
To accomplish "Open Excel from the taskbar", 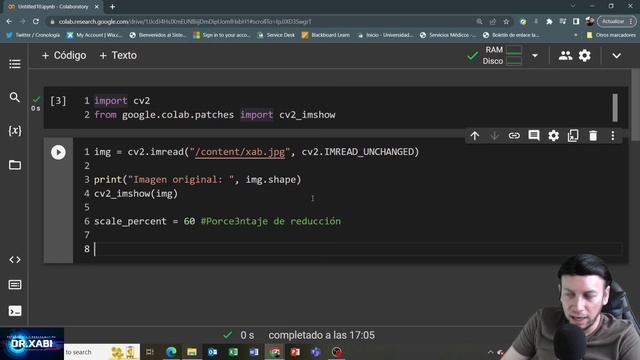I will [x=233, y=352].
